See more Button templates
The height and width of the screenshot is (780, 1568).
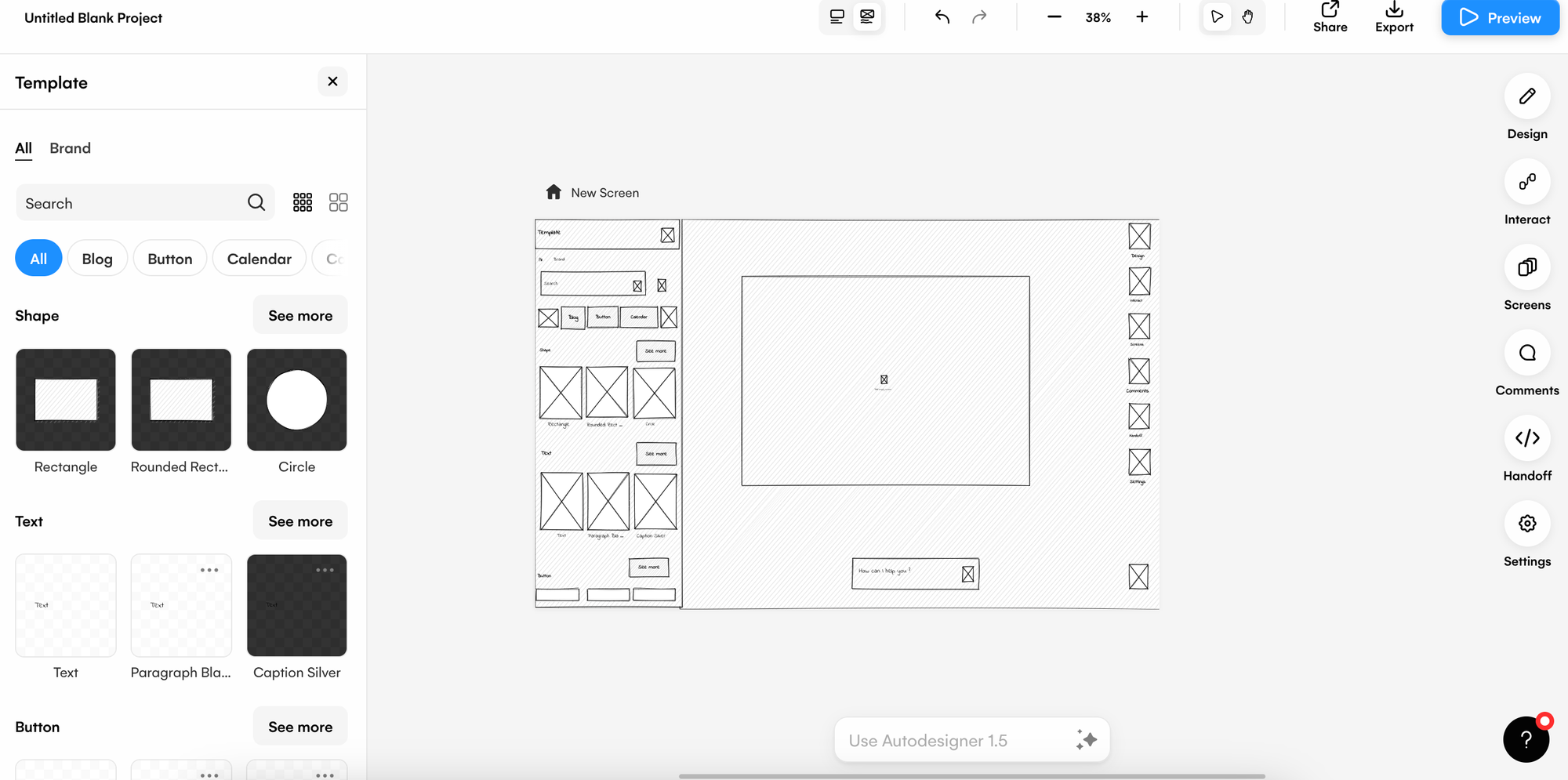coord(300,727)
